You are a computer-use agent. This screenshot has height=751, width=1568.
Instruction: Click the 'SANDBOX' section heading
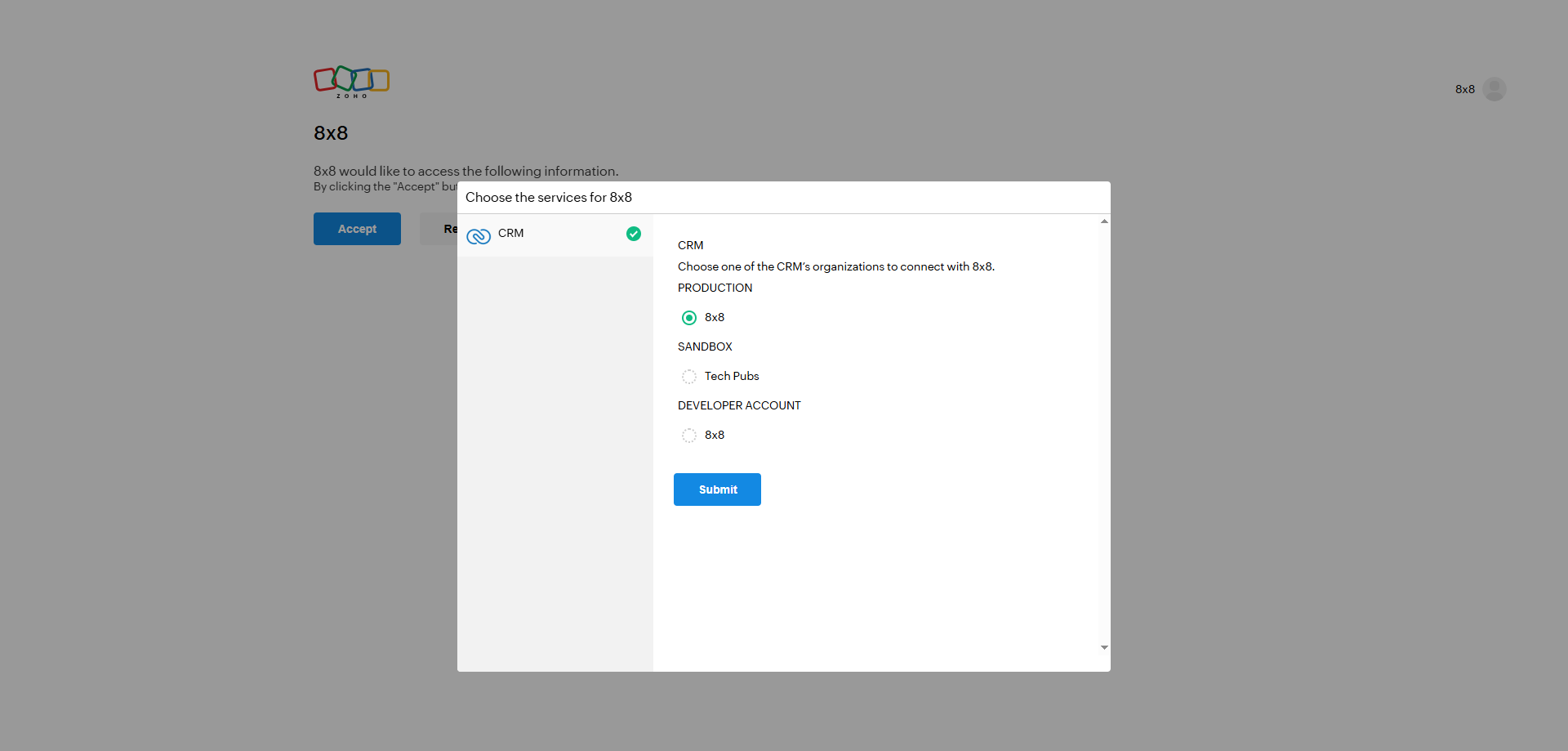tap(705, 346)
